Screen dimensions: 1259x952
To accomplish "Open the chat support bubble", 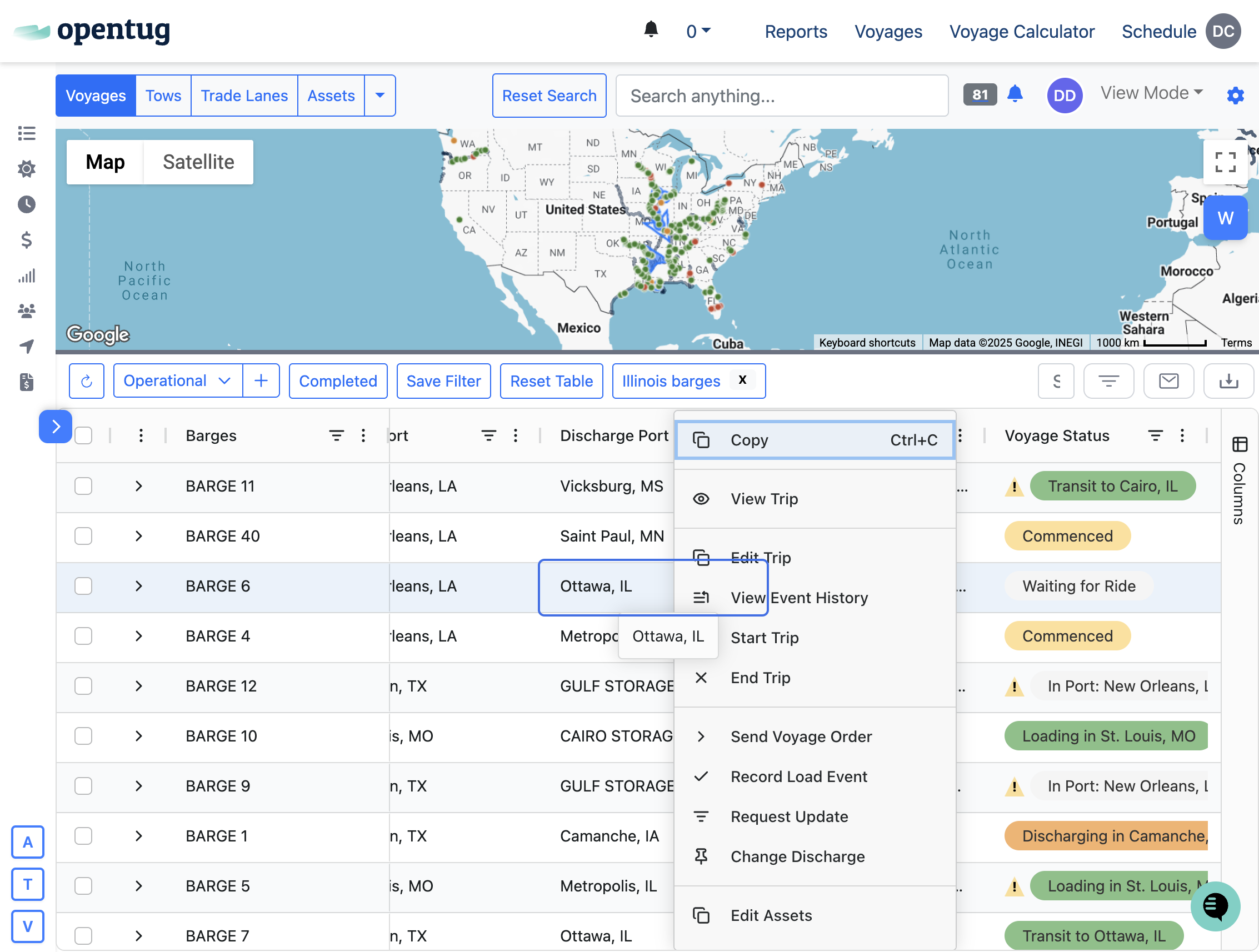I will 1215,905.
